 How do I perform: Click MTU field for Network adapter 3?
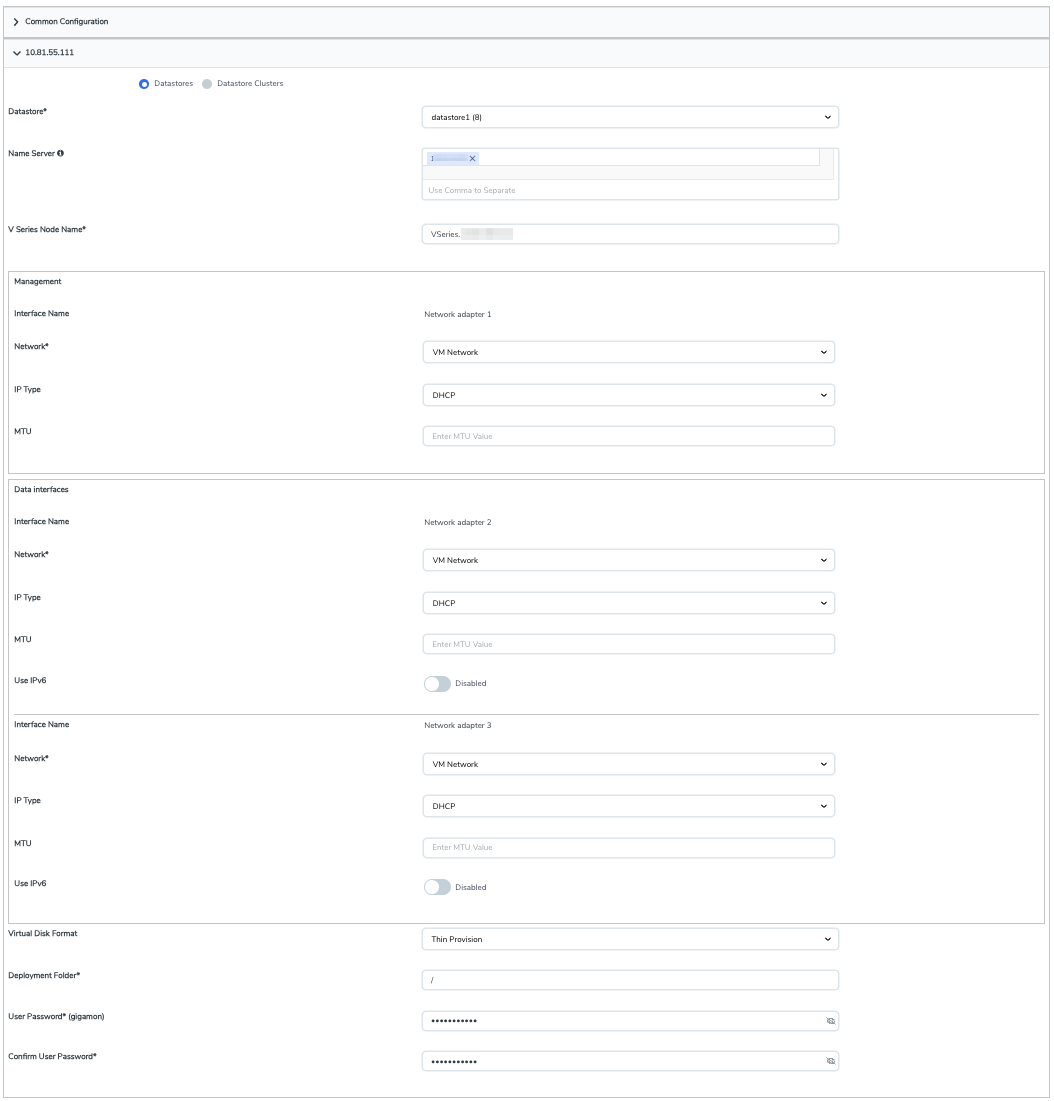coord(628,848)
